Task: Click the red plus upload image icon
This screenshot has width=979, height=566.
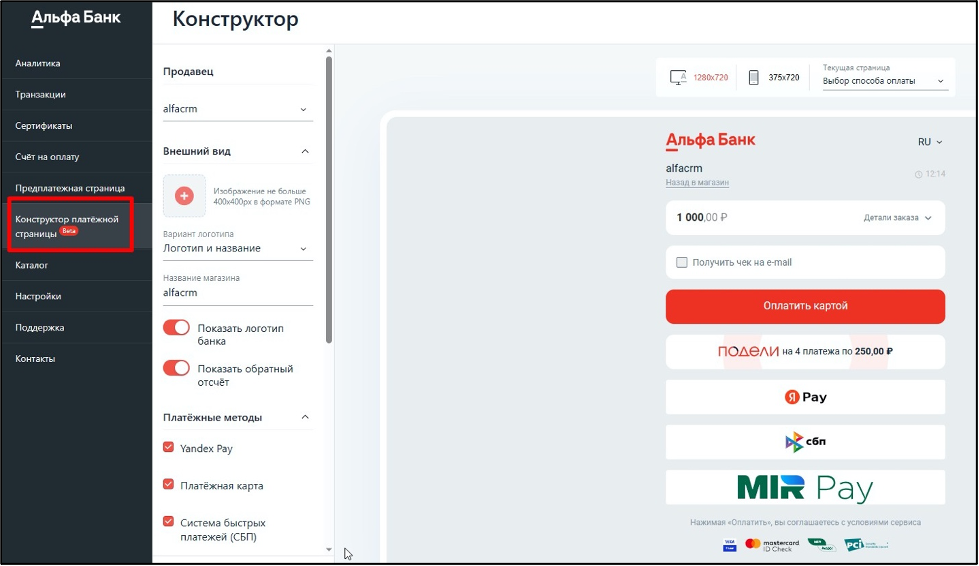Action: 184,196
